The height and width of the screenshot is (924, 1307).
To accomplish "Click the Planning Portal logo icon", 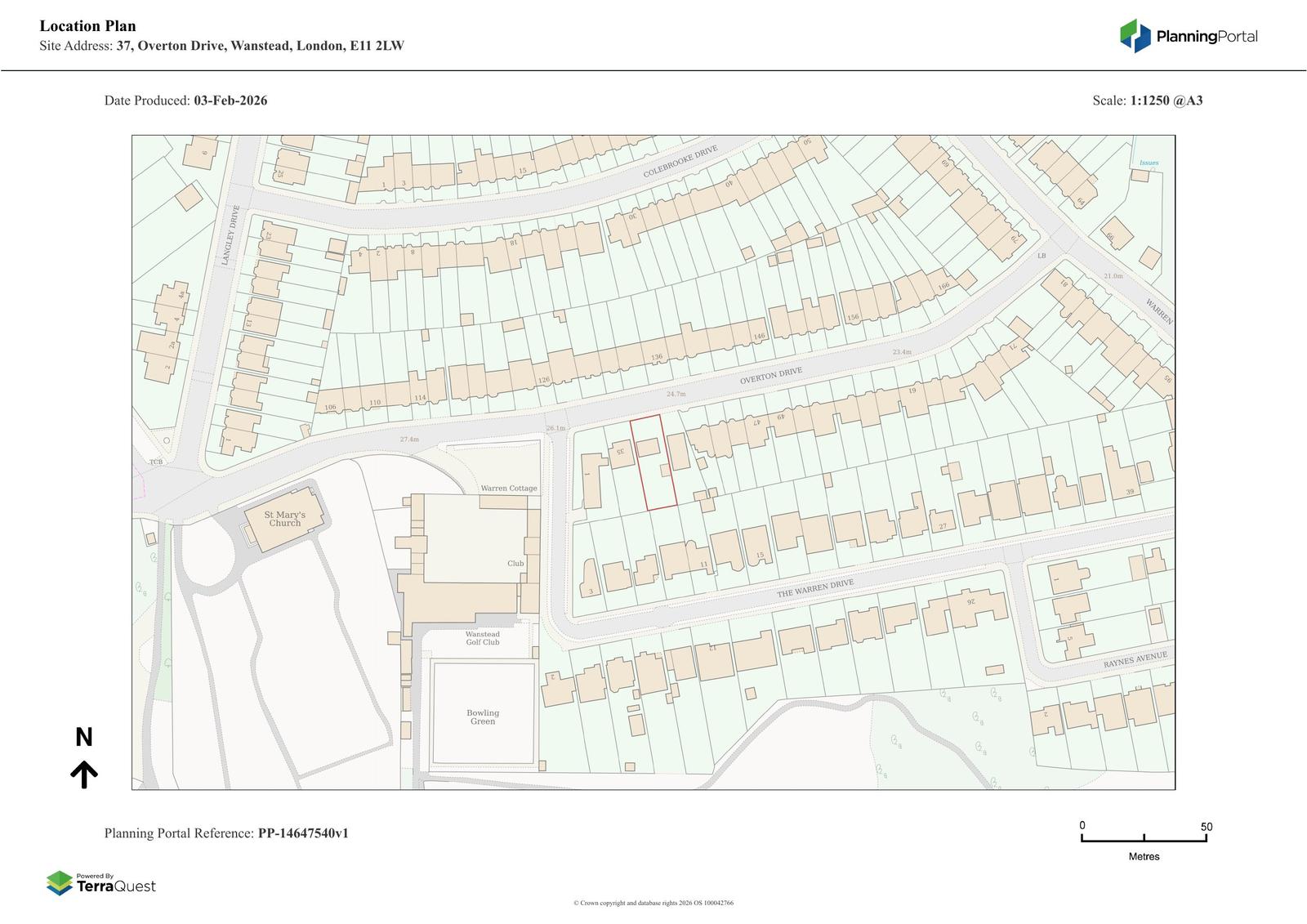I will [1135, 36].
